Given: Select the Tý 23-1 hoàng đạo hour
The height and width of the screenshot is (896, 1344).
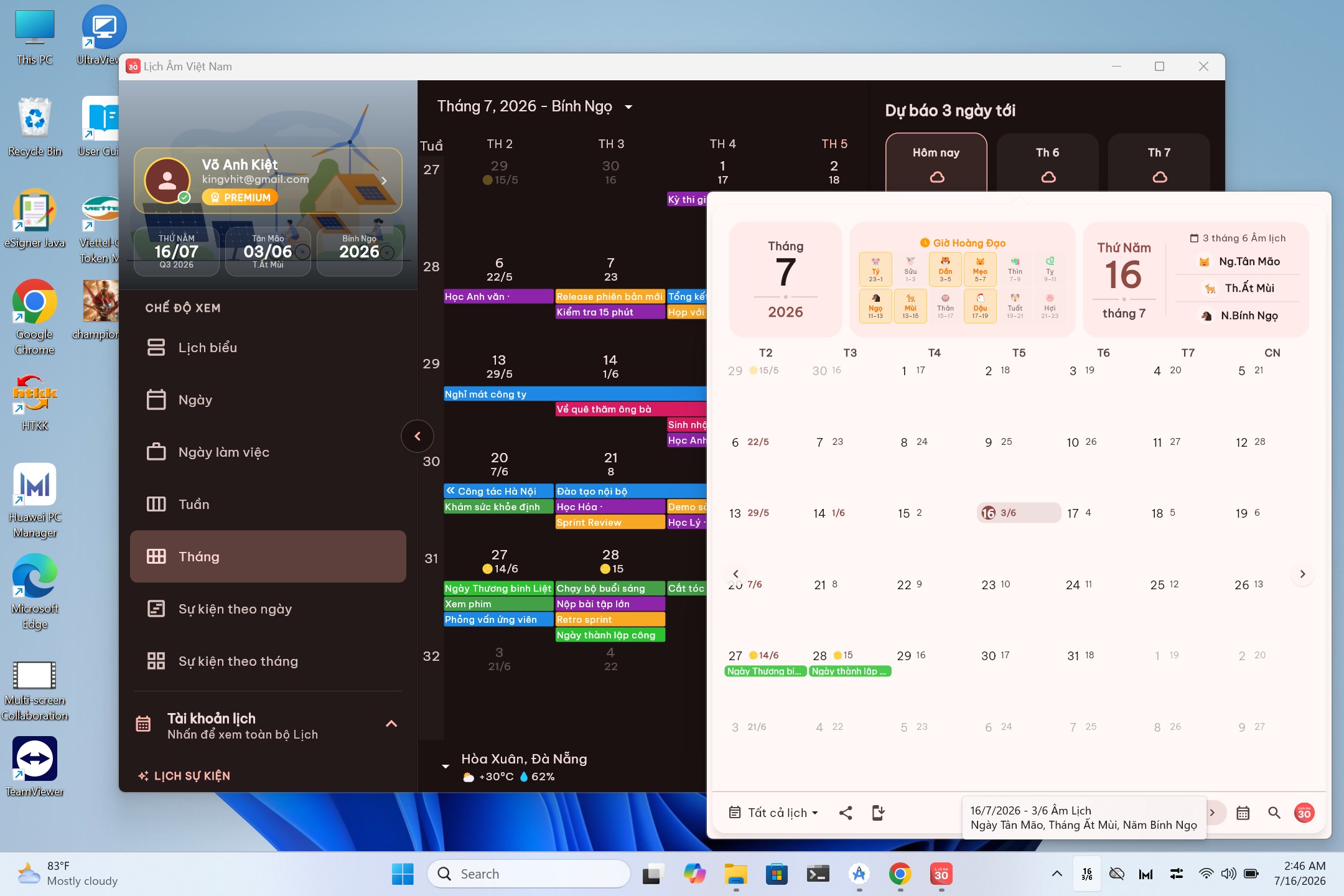Looking at the screenshot, I should [875, 268].
